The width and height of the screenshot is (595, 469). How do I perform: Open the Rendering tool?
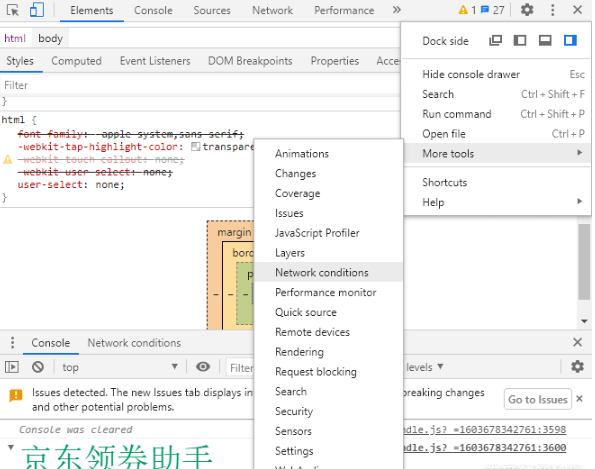pos(328,352)
